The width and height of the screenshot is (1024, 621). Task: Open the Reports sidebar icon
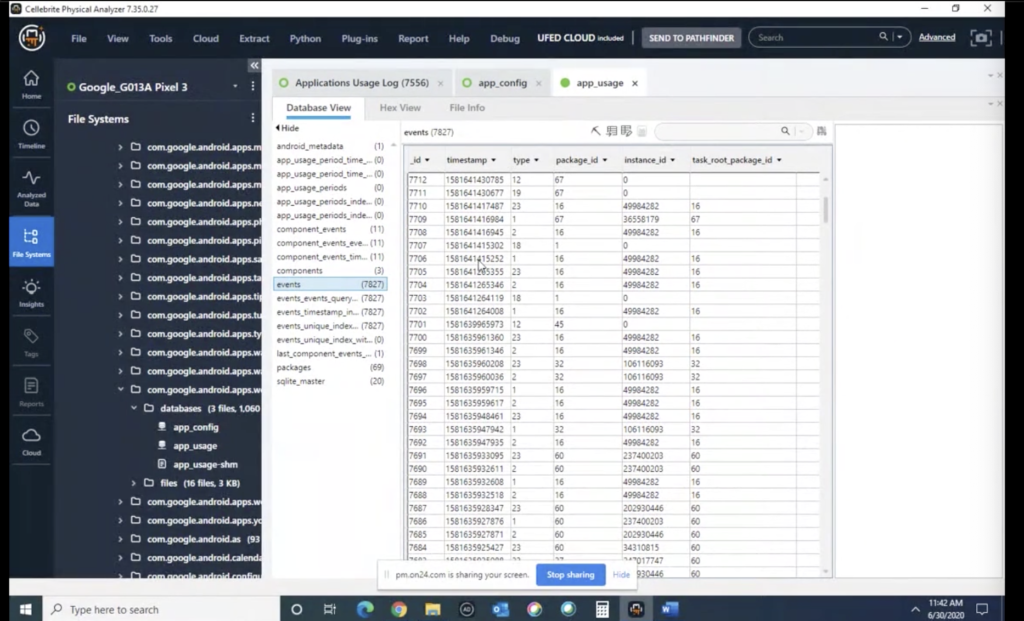pos(31,392)
